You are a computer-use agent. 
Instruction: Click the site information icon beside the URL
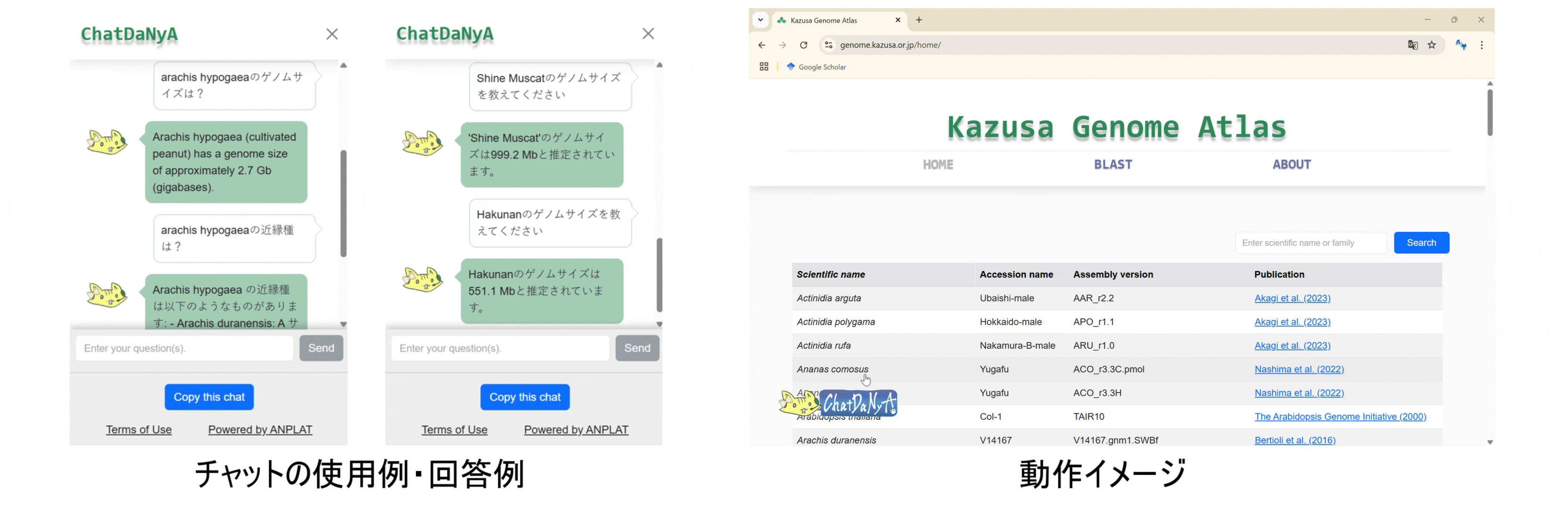pyautogui.click(x=828, y=45)
